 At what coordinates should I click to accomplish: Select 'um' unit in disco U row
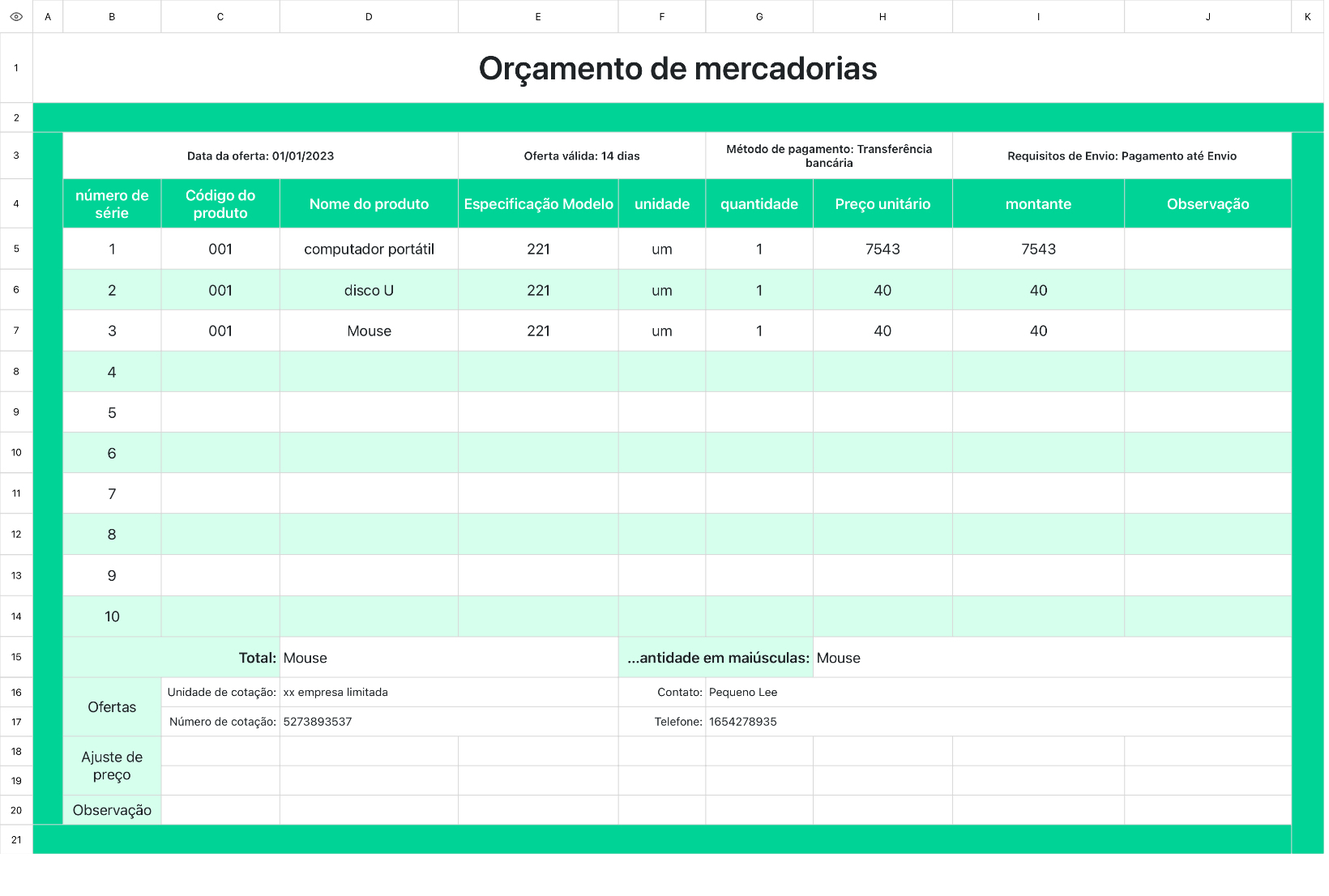point(662,290)
